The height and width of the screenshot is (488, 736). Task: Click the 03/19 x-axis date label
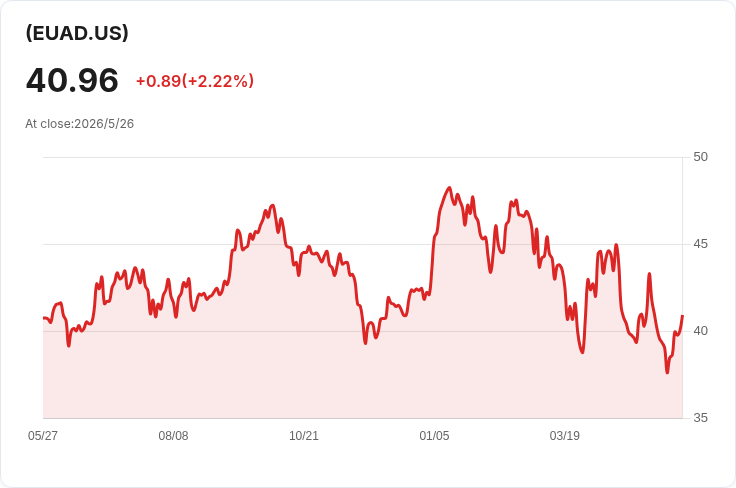pos(565,436)
